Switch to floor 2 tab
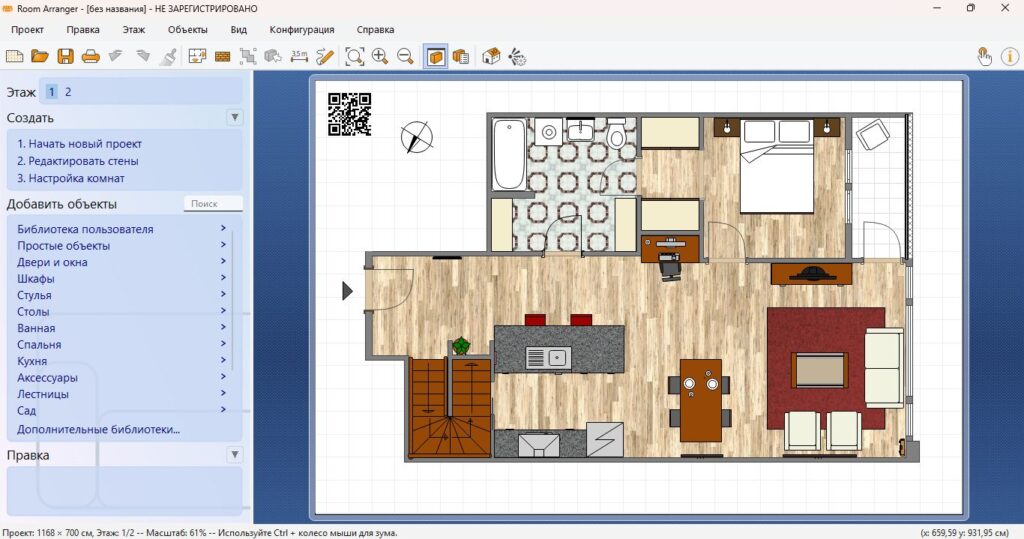This screenshot has height=539, width=1024. tap(68, 92)
